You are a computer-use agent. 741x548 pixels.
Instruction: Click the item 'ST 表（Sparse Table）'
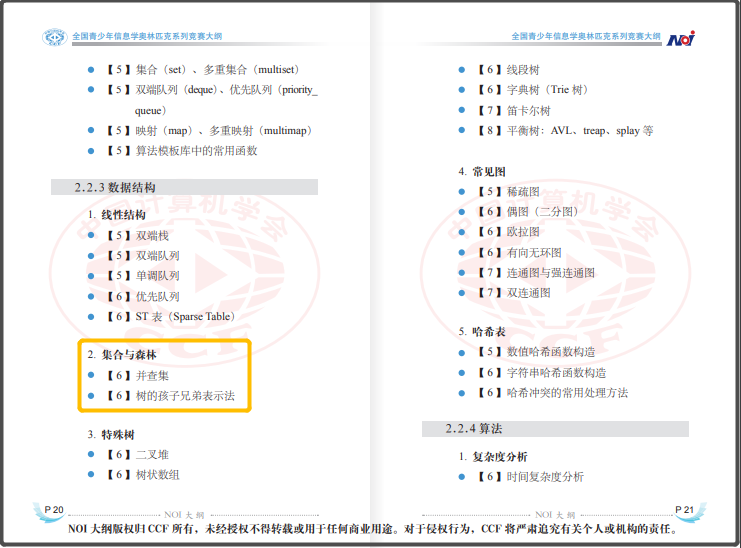click(x=185, y=317)
